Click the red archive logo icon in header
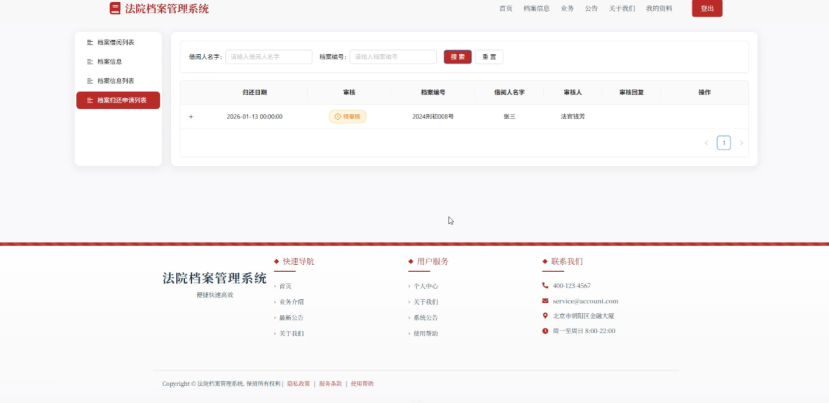The image size is (829, 403). (115, 8)
